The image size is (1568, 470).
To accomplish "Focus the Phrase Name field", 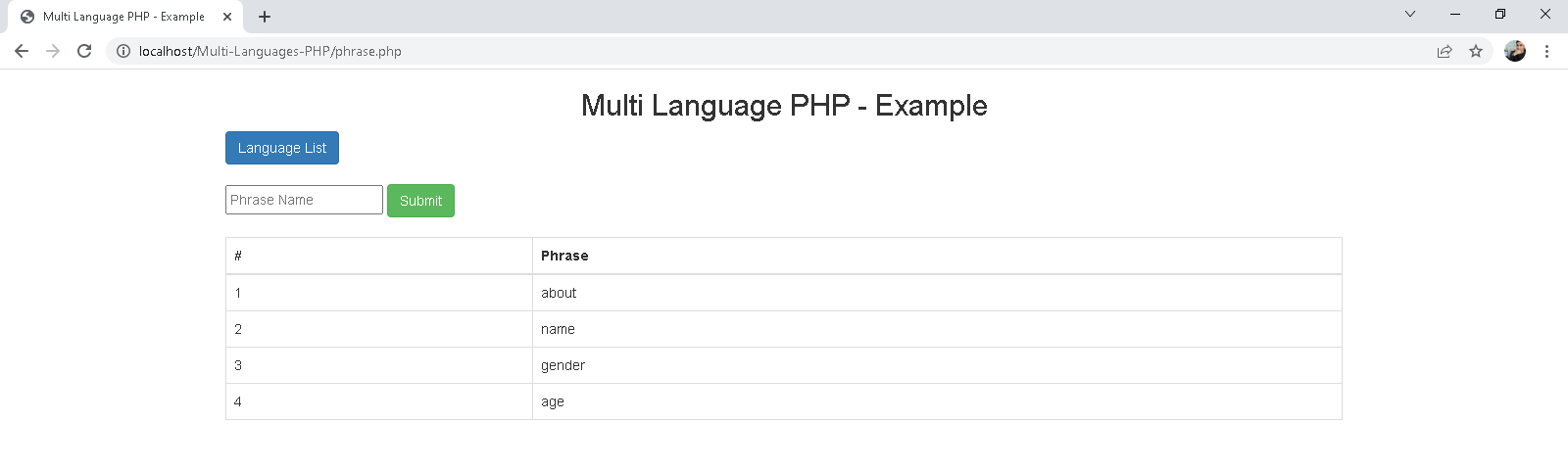I will [x=304, y=200].
